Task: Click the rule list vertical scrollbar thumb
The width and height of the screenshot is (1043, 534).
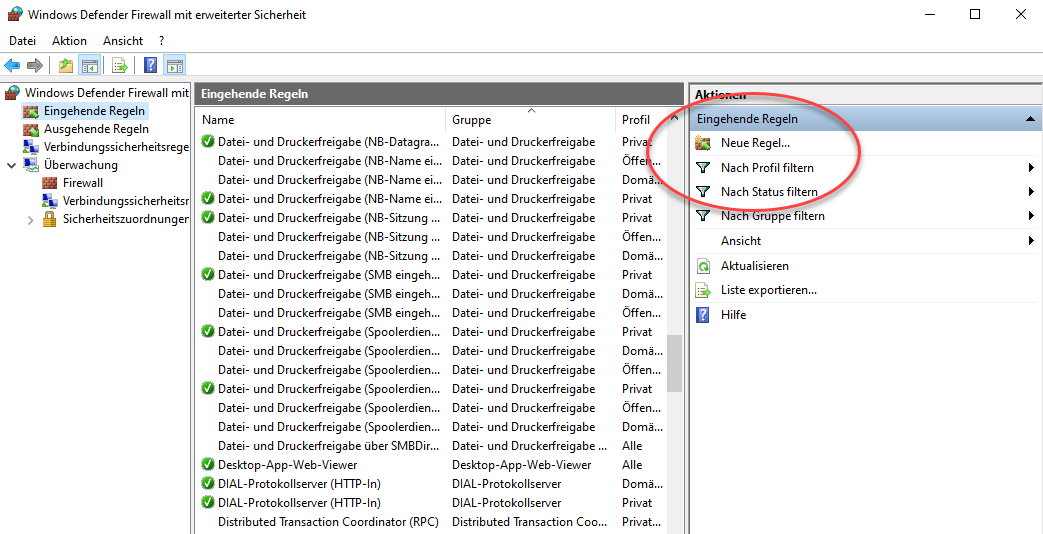Action: (674, 363)
